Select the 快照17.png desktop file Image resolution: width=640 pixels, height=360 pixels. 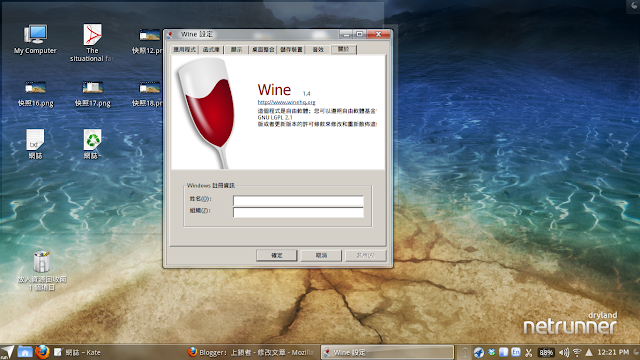coord(93,94)
